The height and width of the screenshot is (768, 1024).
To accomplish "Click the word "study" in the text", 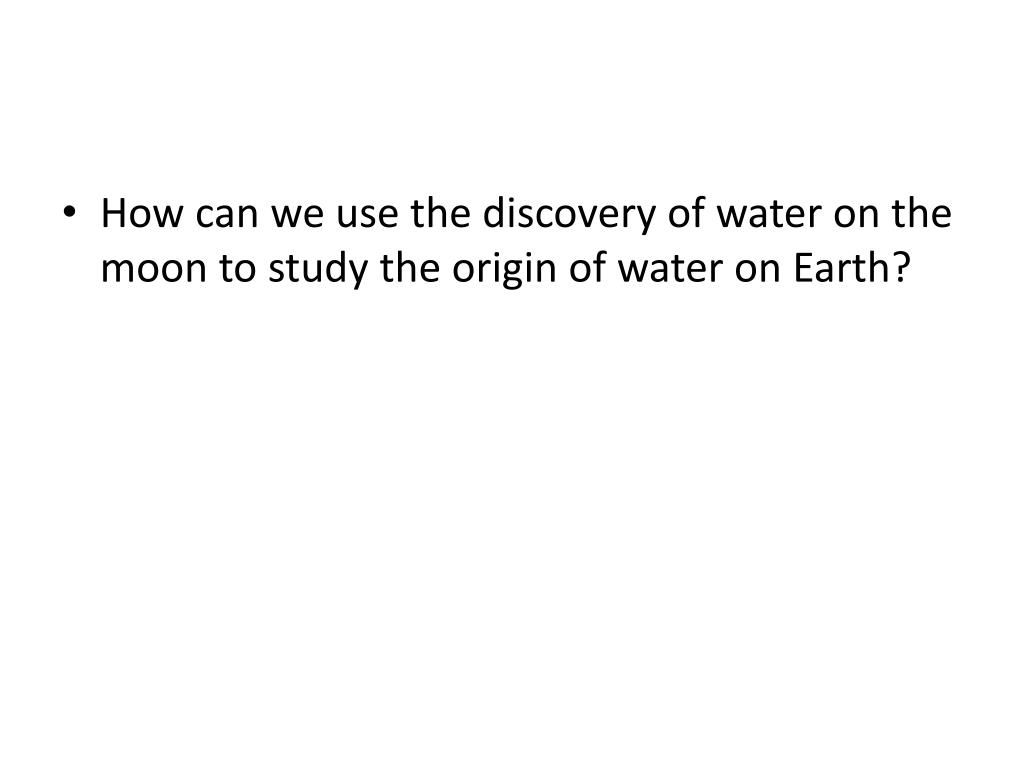I will point(318,270).
